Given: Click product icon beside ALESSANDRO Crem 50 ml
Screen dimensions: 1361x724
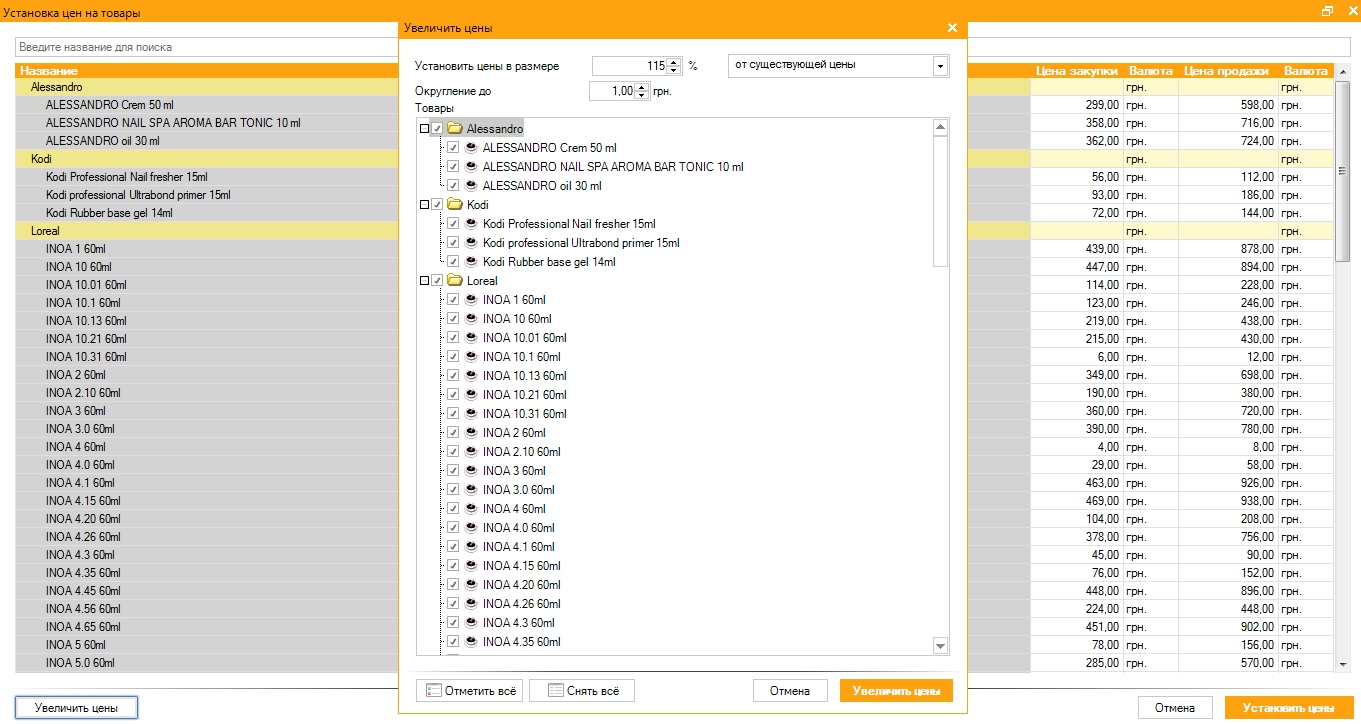Looking at the screenshot, I should (x=470, y=148).
